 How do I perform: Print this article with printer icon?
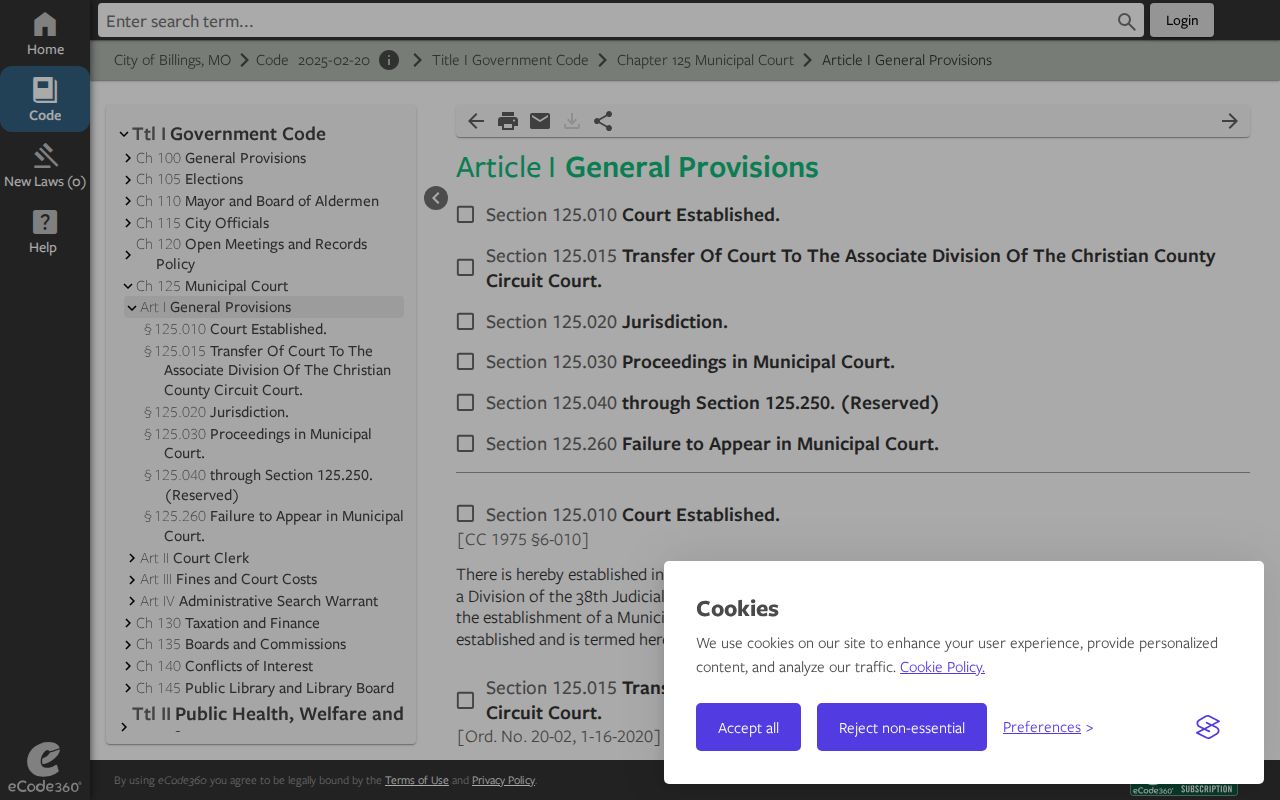coord(508,121)
